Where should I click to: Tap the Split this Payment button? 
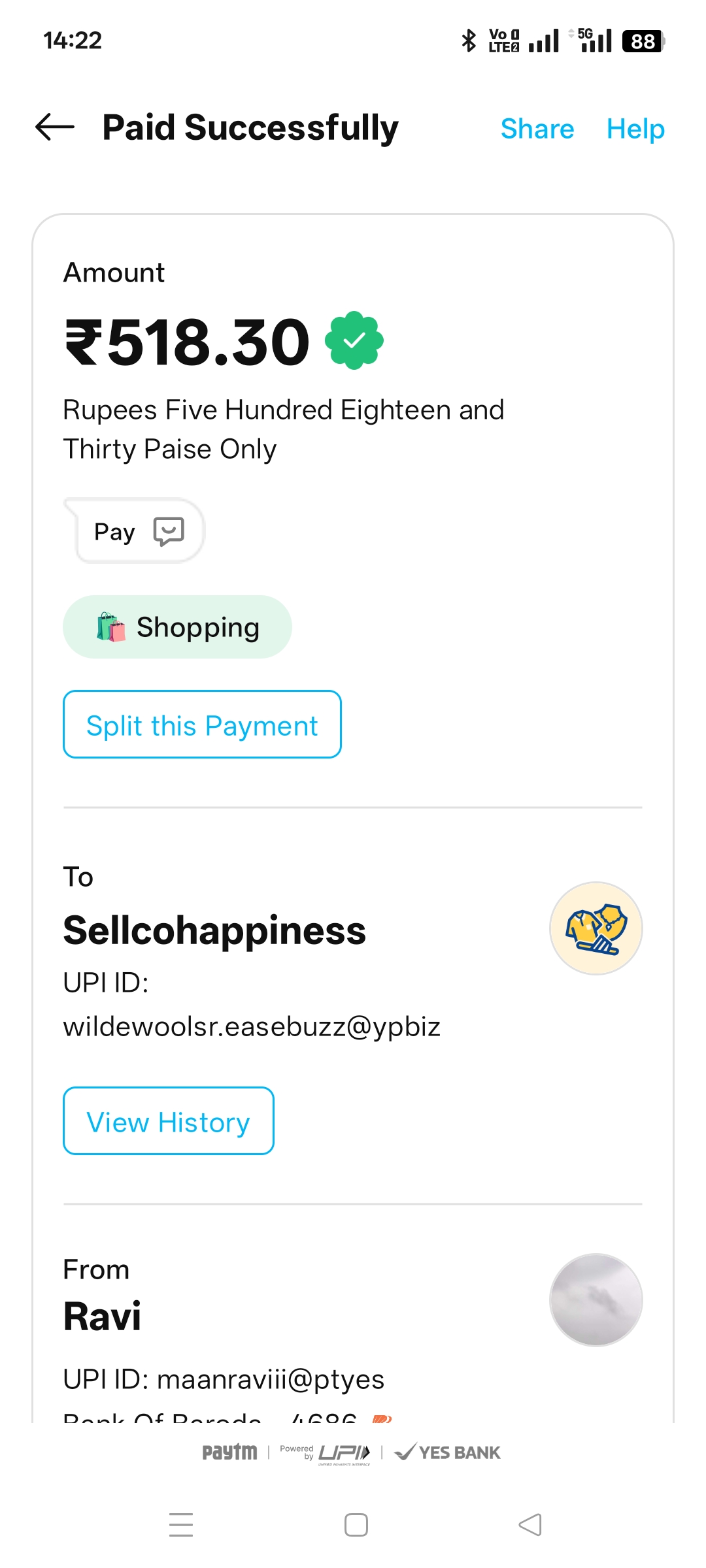pos(202,725)
